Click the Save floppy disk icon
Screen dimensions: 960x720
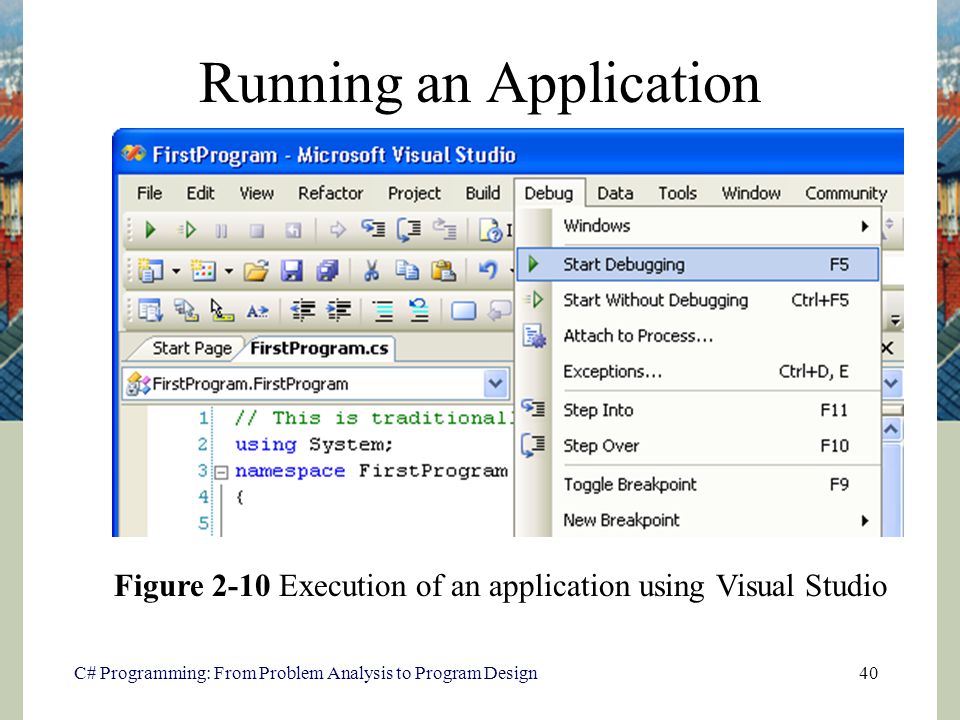tap(292, 270)
